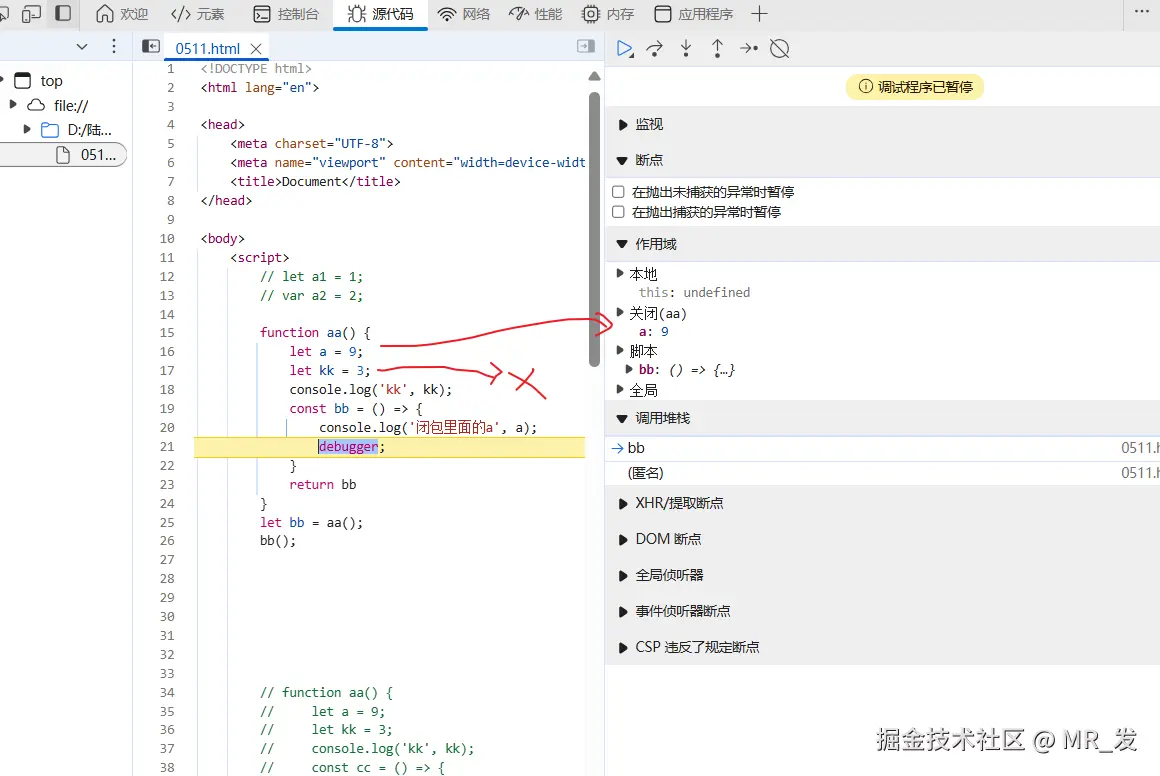Screen dimensions: 1160x776
Task: Enable pause on uncaught exceptions checkbox
Action: 618,192
